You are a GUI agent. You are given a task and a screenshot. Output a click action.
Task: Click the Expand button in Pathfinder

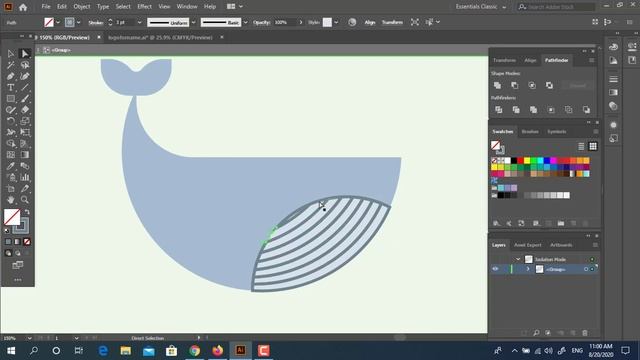578,85
